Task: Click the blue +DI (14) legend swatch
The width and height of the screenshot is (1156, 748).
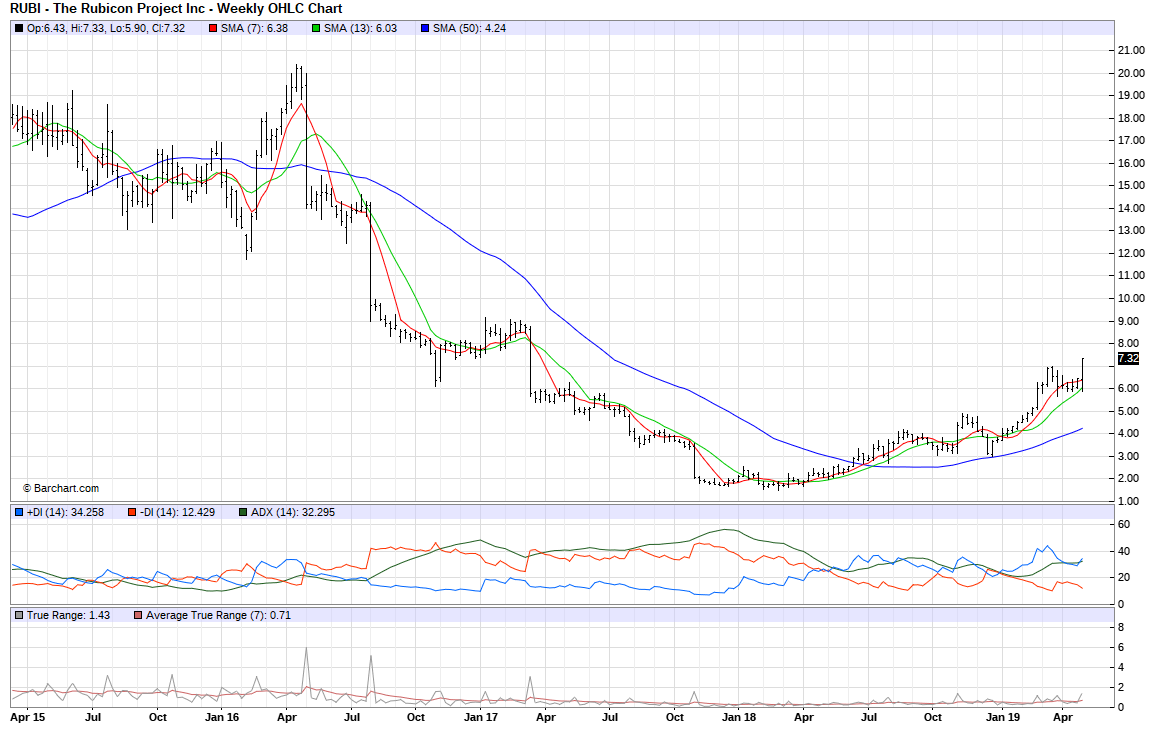Action: (x=19, y=512)
